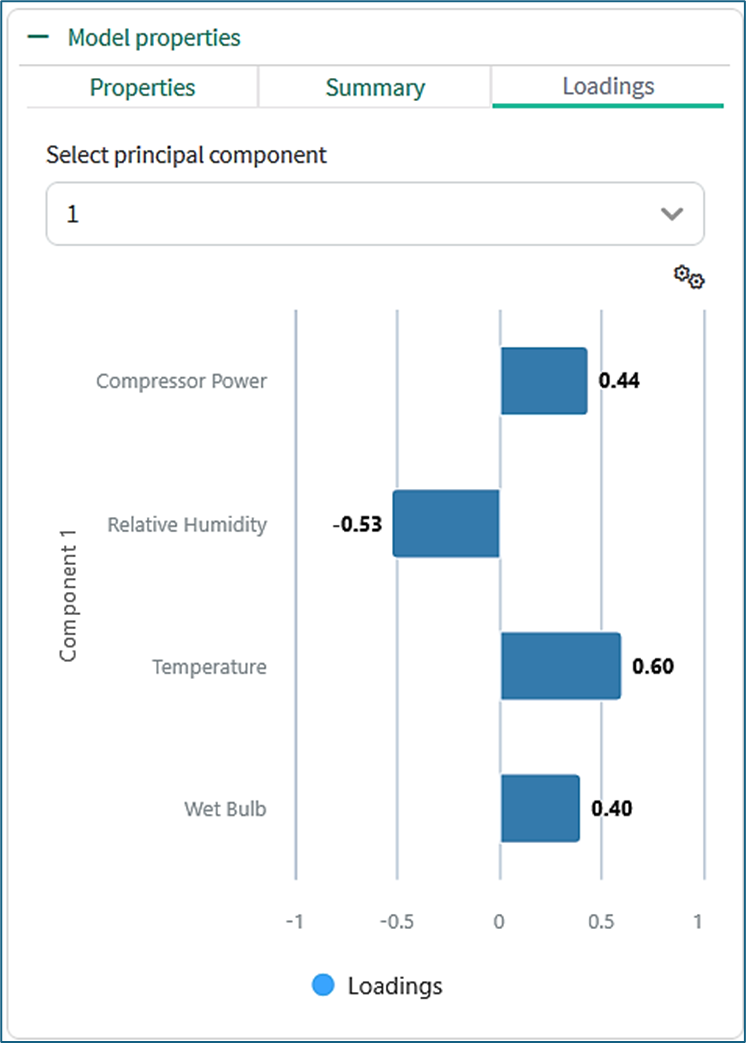746x1043 pixels.
Task: Click the value 1 in component selector
Action: pos(72,214)
